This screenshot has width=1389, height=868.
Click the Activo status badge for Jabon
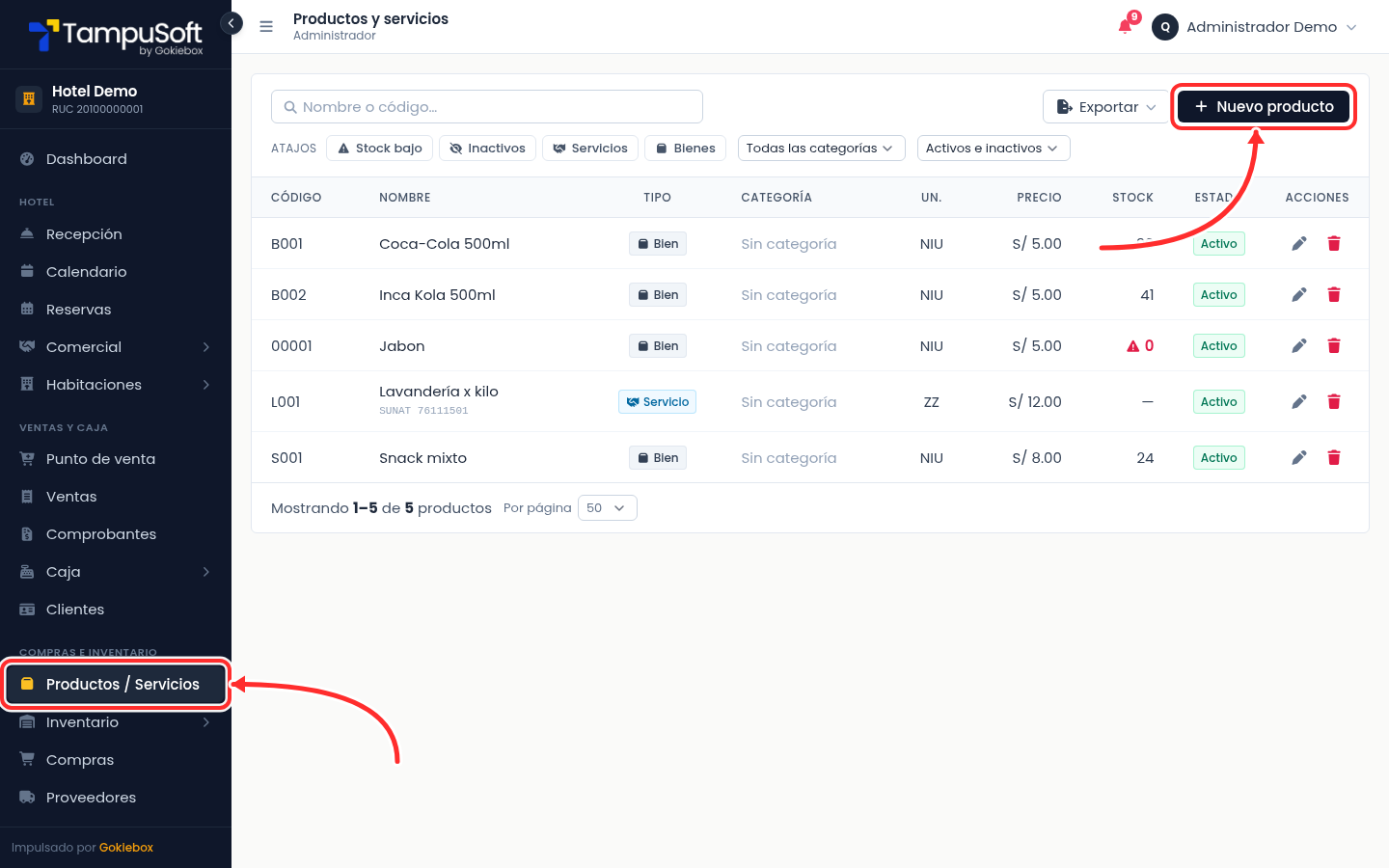pos(1219,346)
